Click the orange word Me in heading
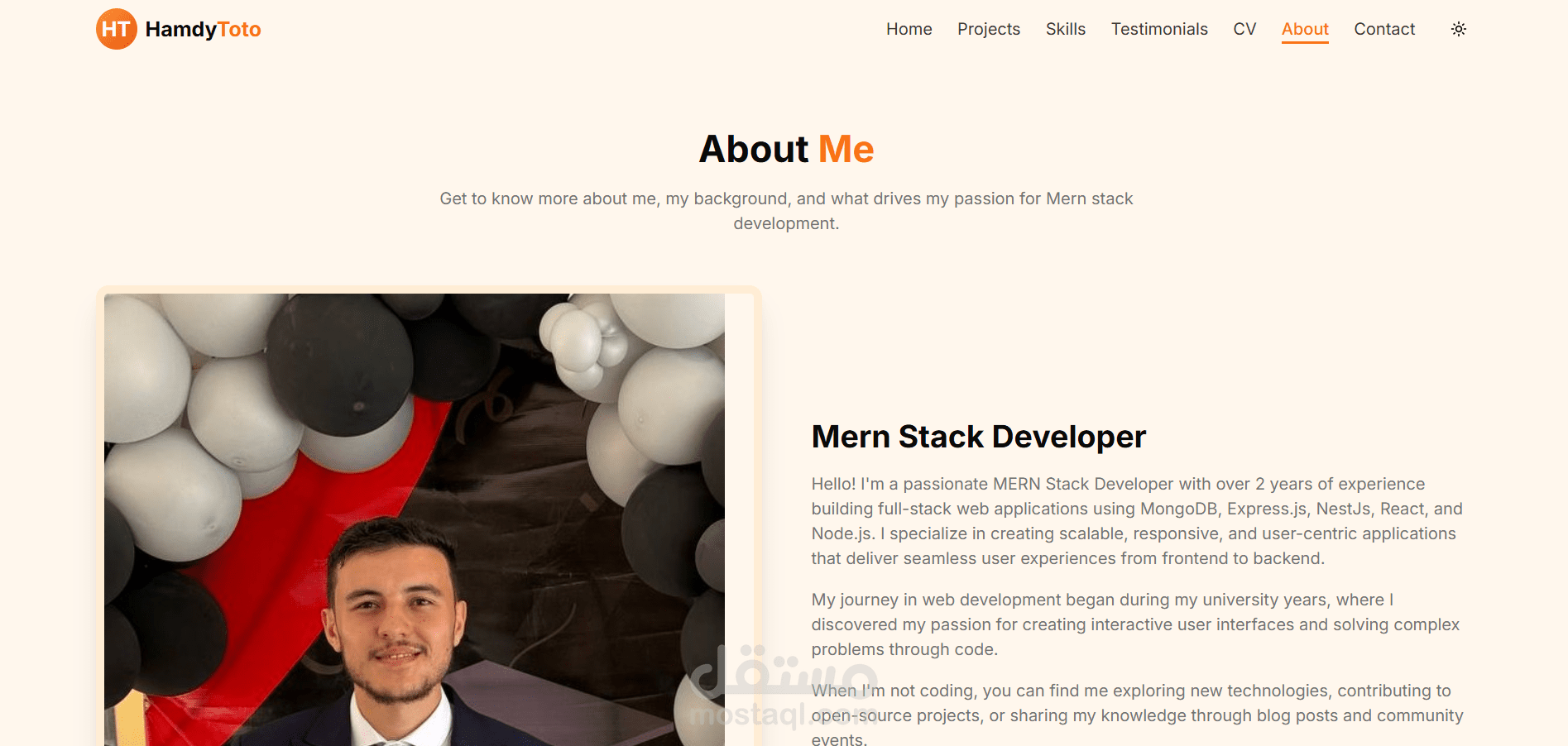1568x746 pixels. pos(846,149)
